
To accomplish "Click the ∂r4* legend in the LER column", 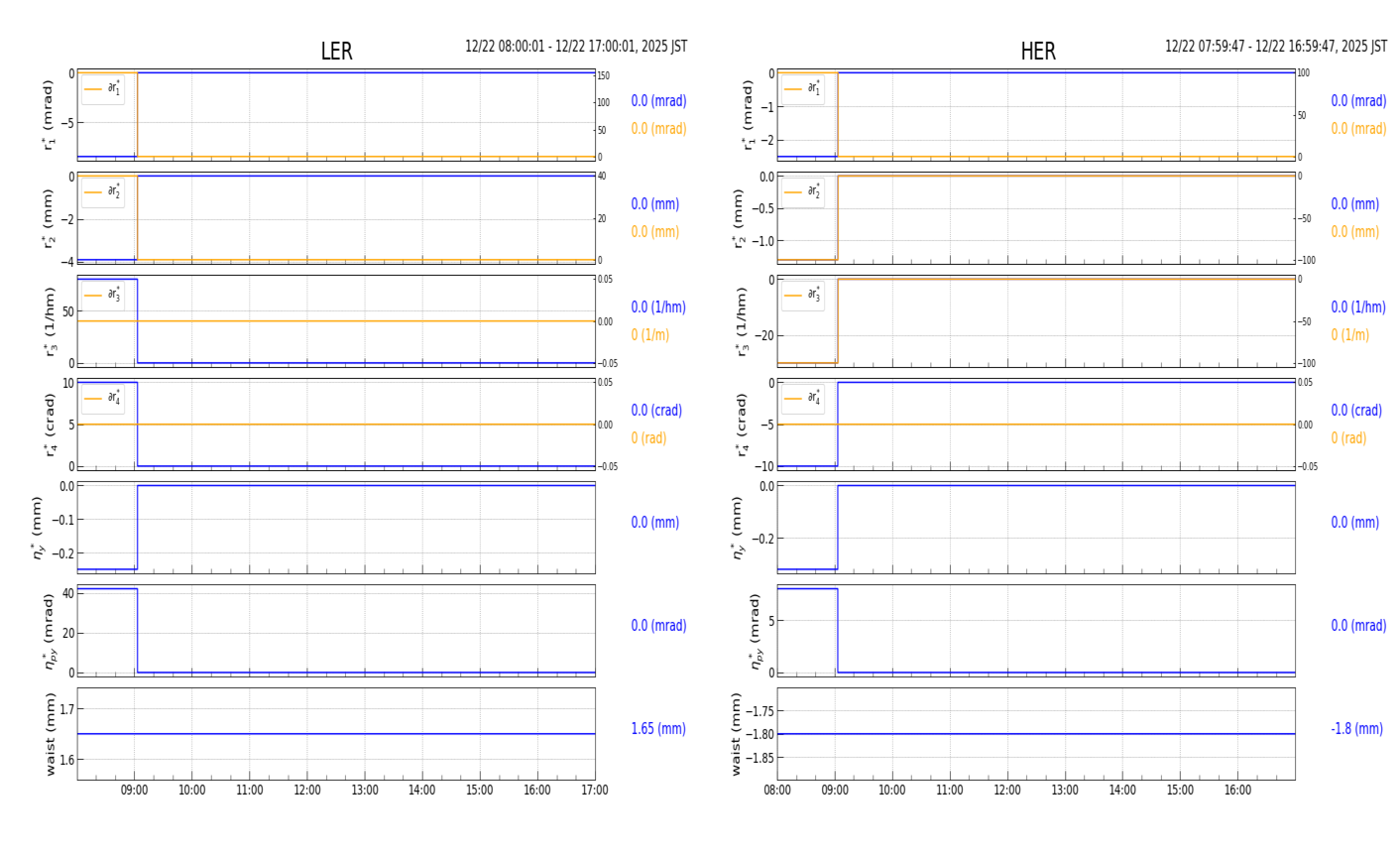I will [103, 399].
